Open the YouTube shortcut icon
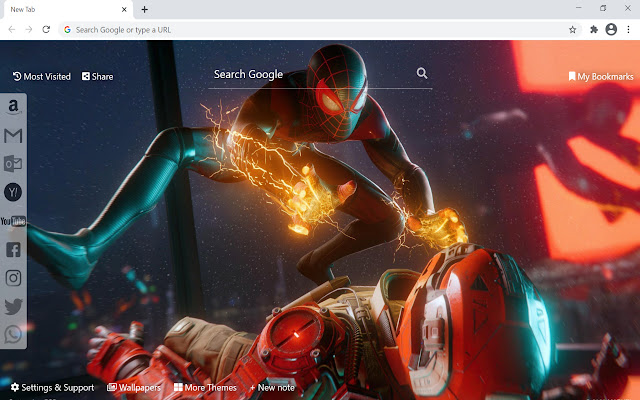The height and width of the screenshot is (400, 640). [13, 221]
